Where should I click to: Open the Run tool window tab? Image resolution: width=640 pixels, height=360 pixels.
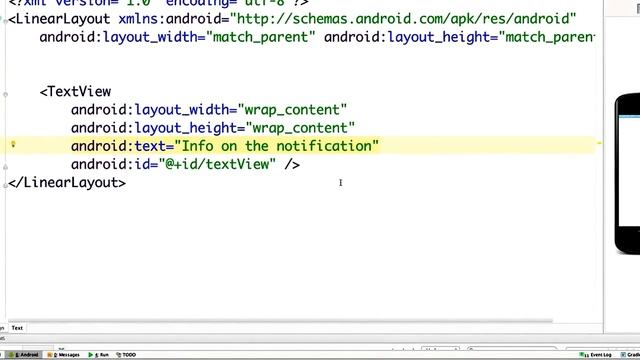(x=98, y=355)
